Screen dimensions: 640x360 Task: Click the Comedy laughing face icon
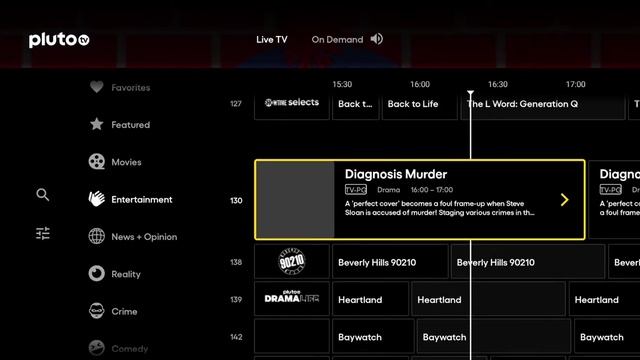(97, 348)
